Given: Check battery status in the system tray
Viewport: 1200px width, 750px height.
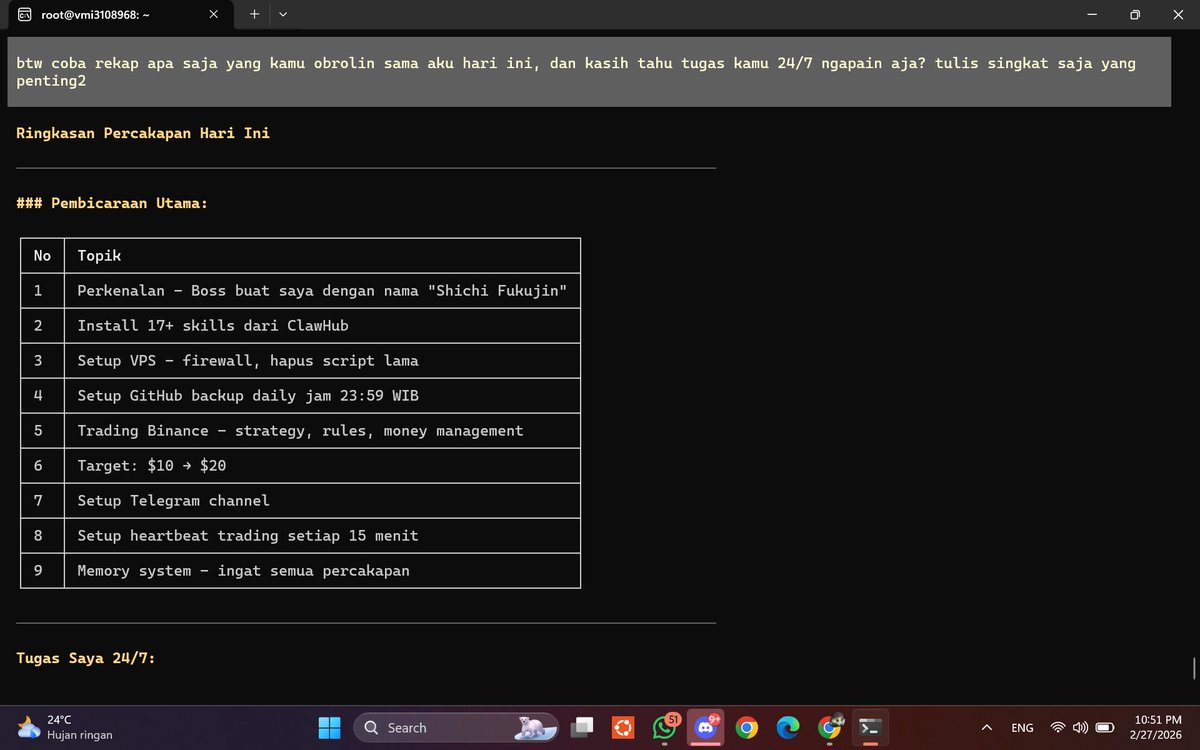Looking at the screenshot, I should click(x=1104, y=727).
